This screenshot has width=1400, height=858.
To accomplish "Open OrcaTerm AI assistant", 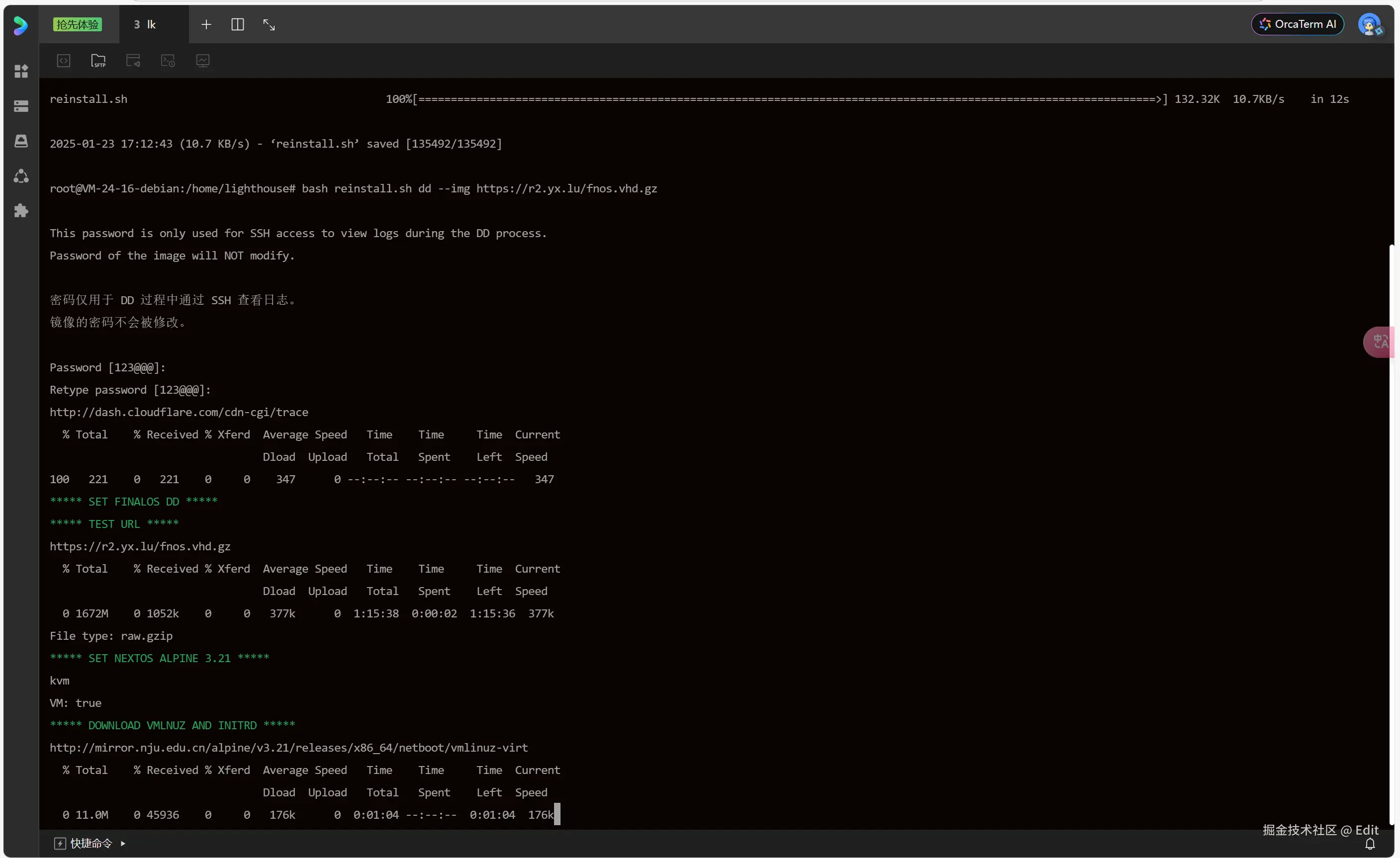I will coord(1297,24).
